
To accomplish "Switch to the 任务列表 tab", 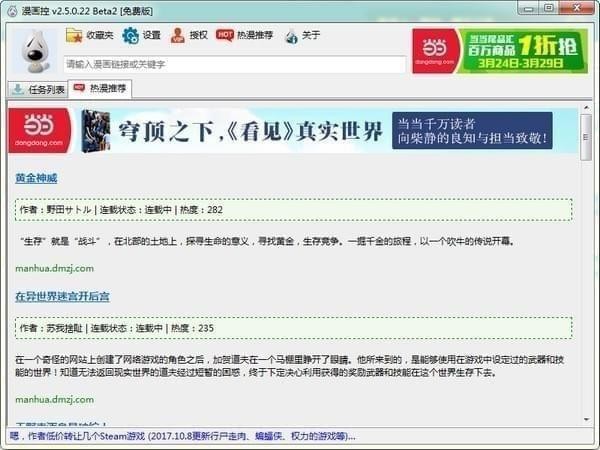I will click(x=38, y=89).
